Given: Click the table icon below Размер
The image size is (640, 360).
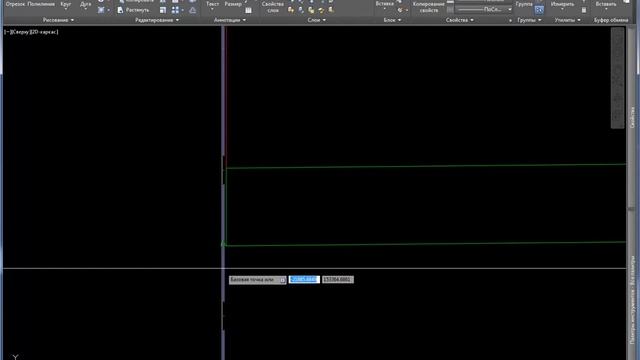Looking at the screenshot, I should point(248,10).
